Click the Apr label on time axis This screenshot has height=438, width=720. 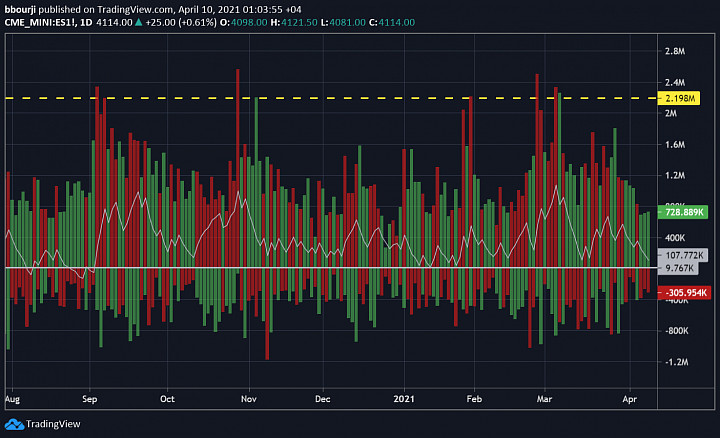point(630,399)
